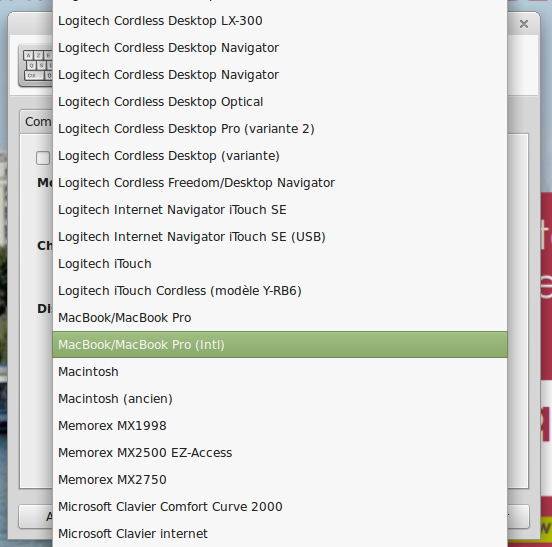Pick Logitech iTouch Cordless (modèle Y-RB6)

tap(280, 291)
